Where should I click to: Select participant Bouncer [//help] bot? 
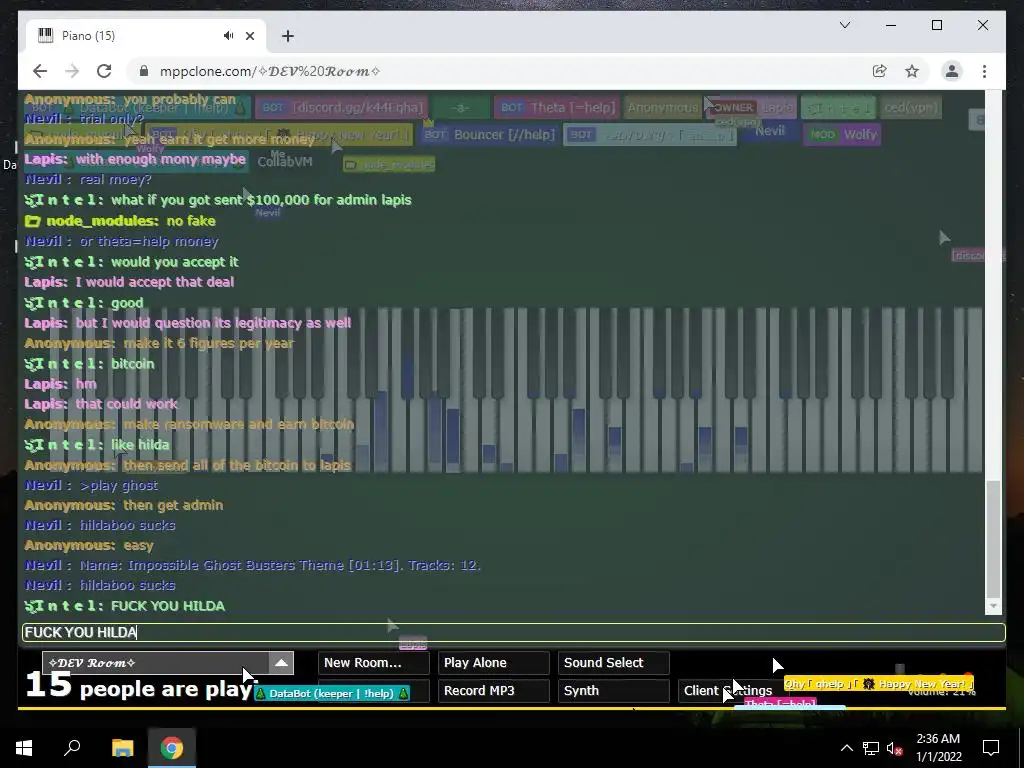point(488,135)
